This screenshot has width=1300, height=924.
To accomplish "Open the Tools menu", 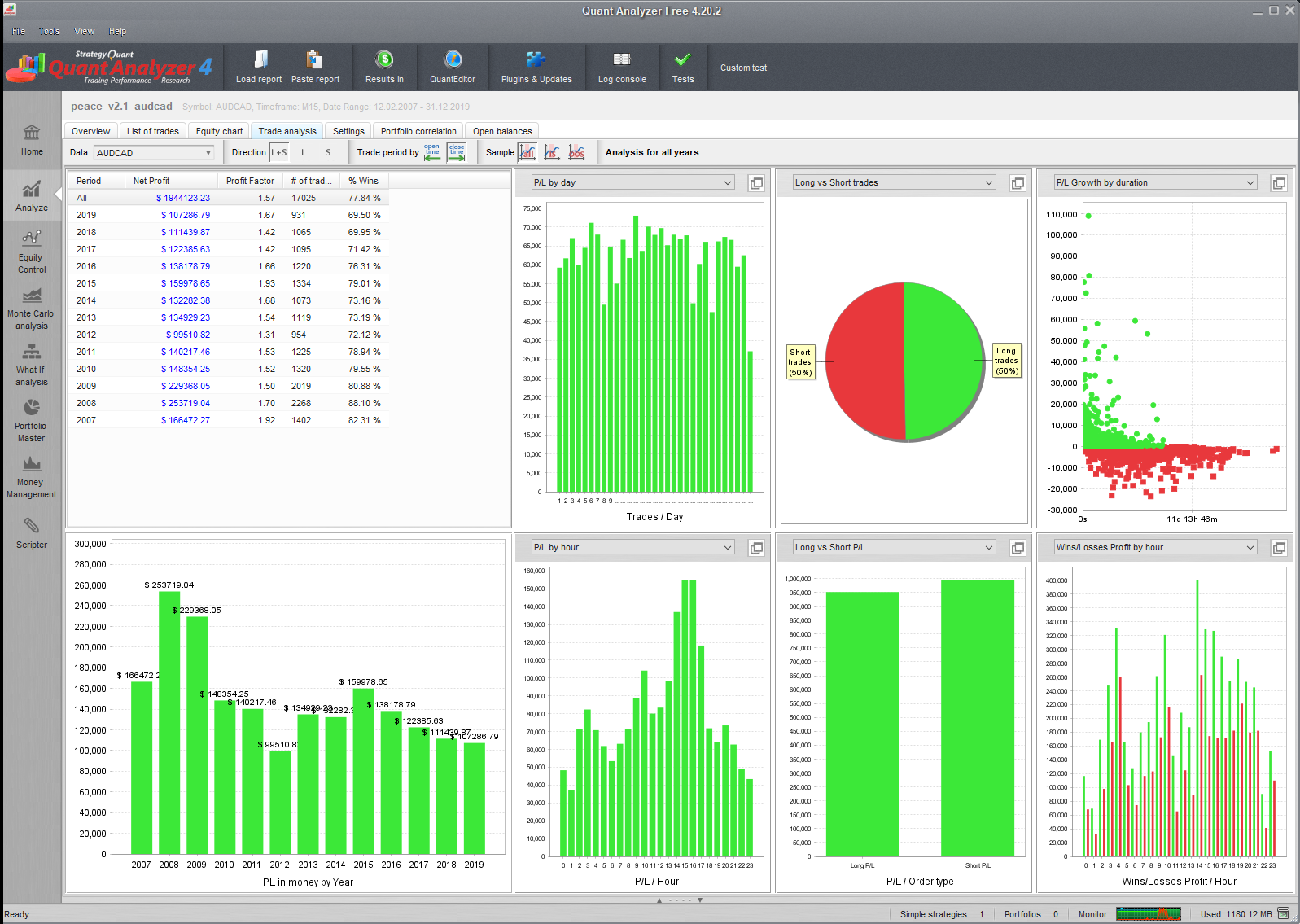I will click(50, 32).
